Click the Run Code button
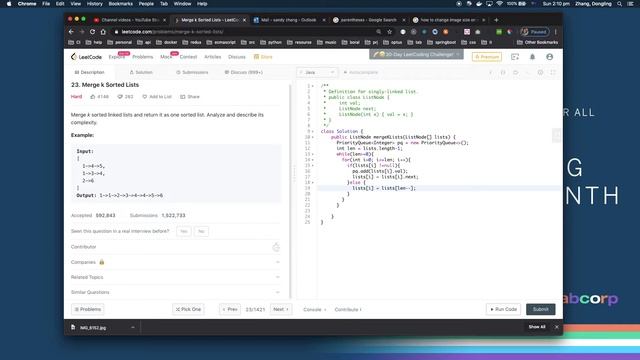Viewport: 640px width, 360px height. 503,309
